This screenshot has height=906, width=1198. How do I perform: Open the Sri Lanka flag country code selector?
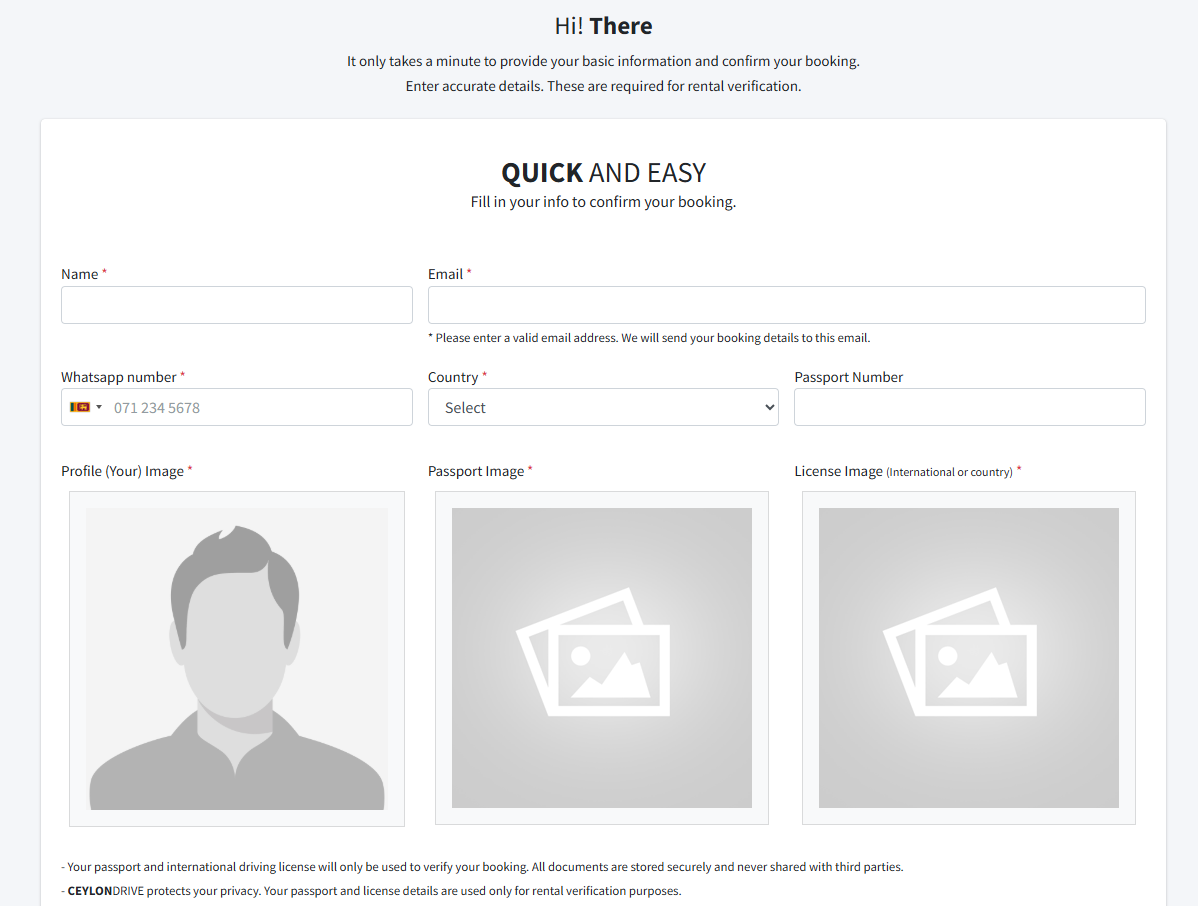coord(86,407)
